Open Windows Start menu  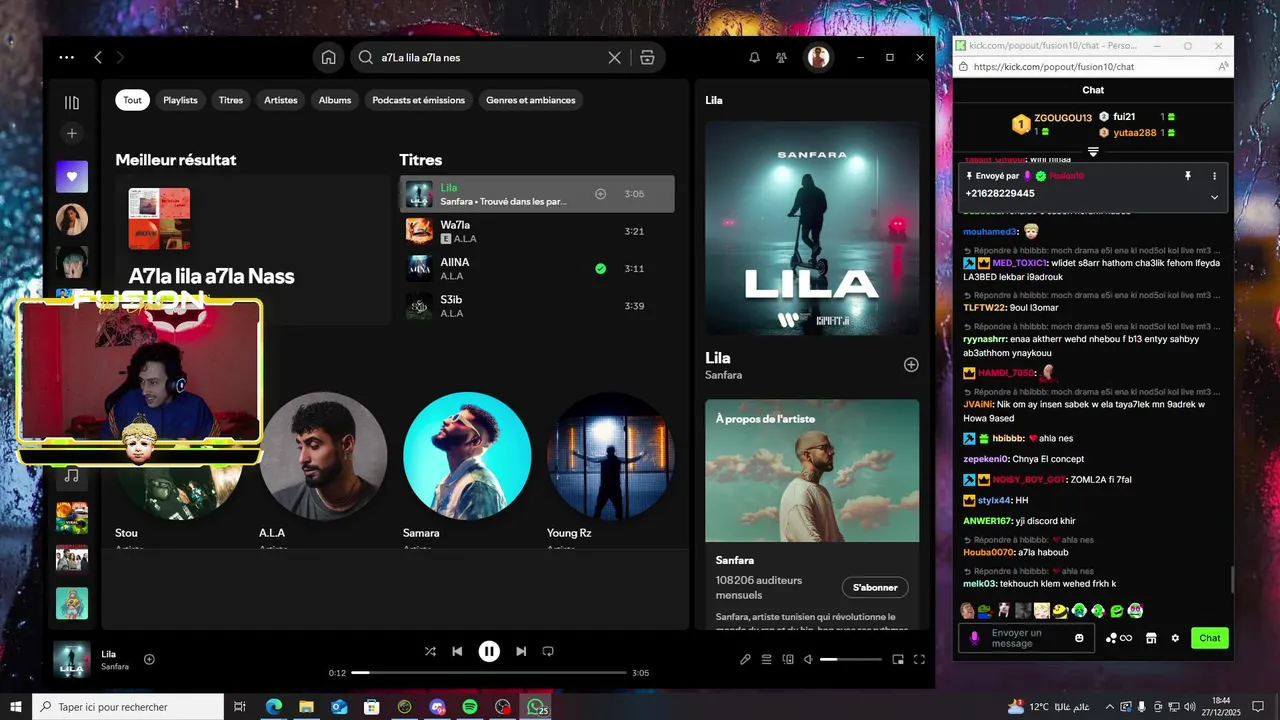pyautogui.click(x=15, y=706)
